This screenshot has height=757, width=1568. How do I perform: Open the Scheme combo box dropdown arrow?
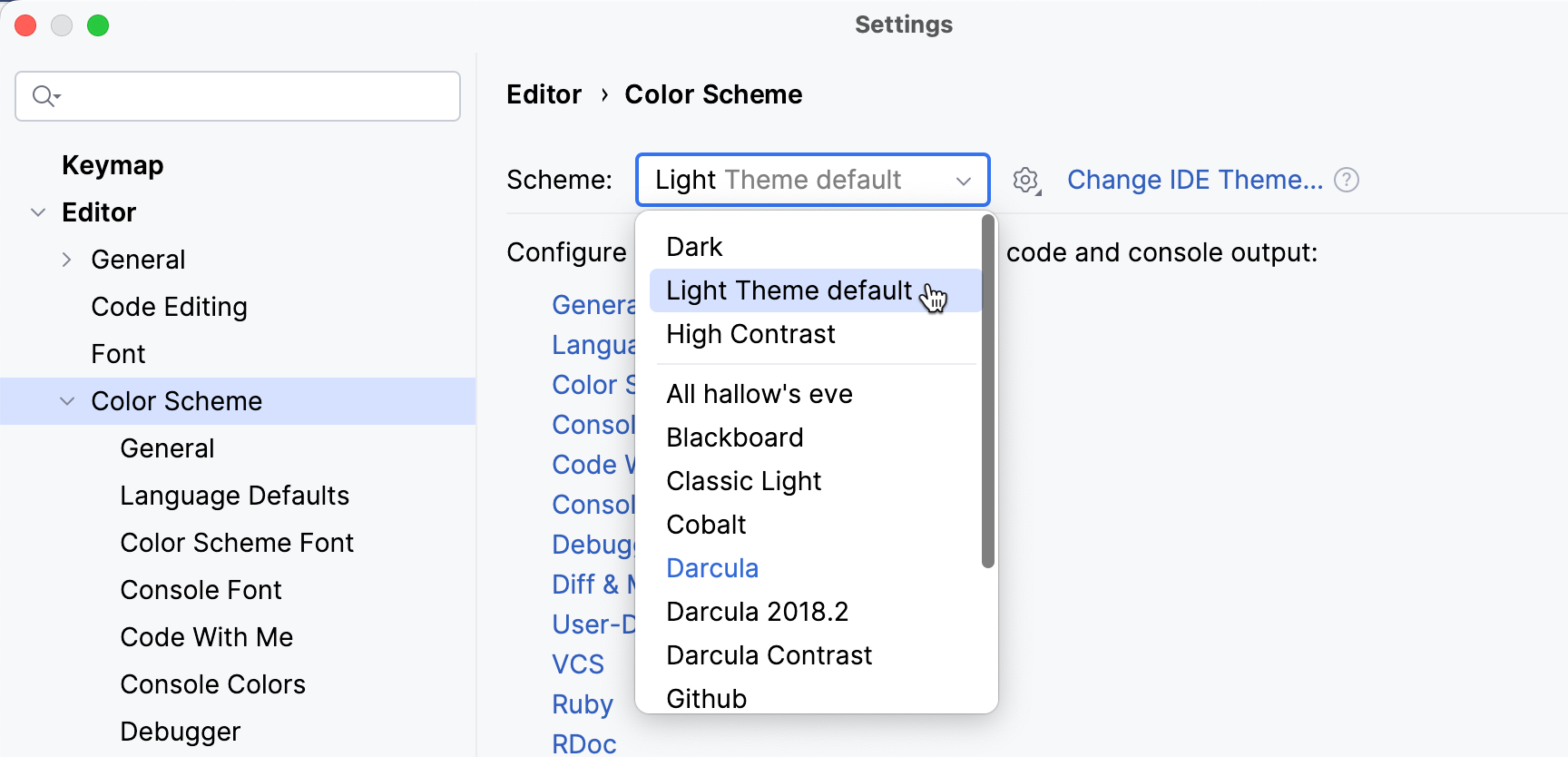coord(963,180)
